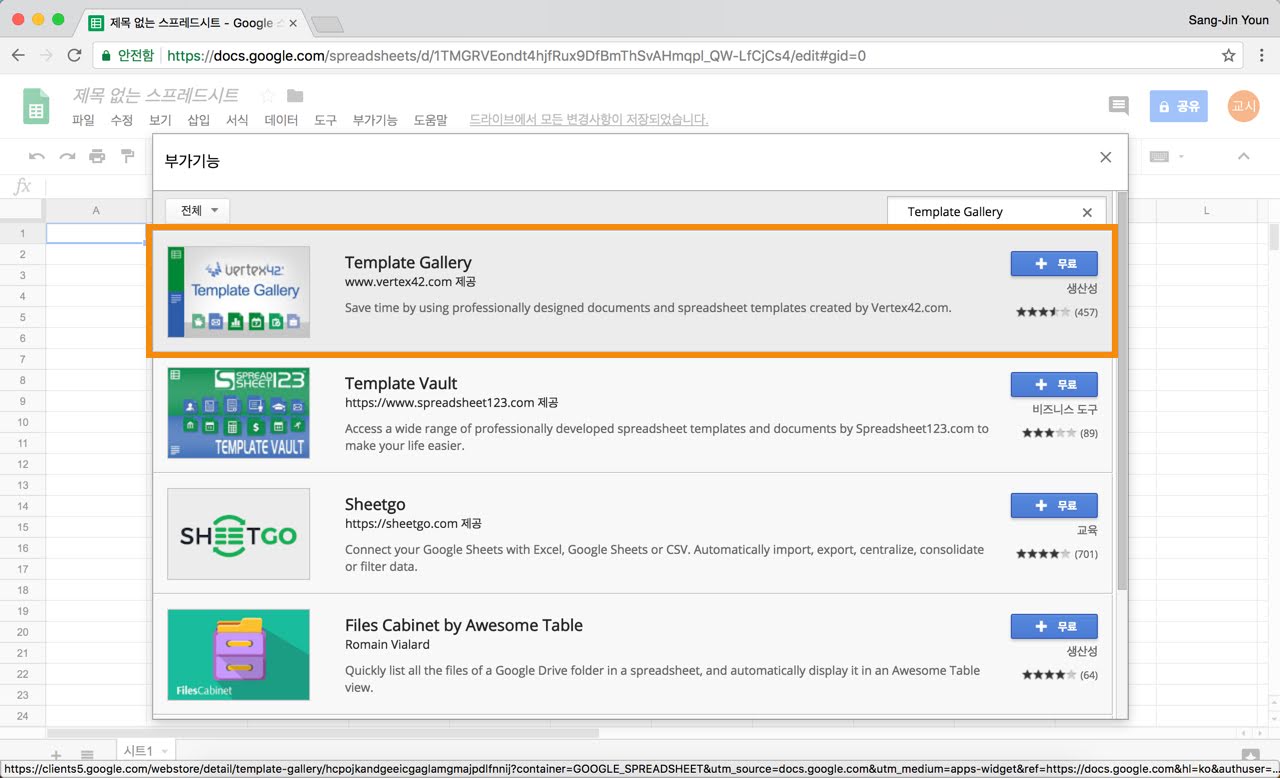
Task: Expand the 시트1 tab options arrow
Action: click(164, 751)
